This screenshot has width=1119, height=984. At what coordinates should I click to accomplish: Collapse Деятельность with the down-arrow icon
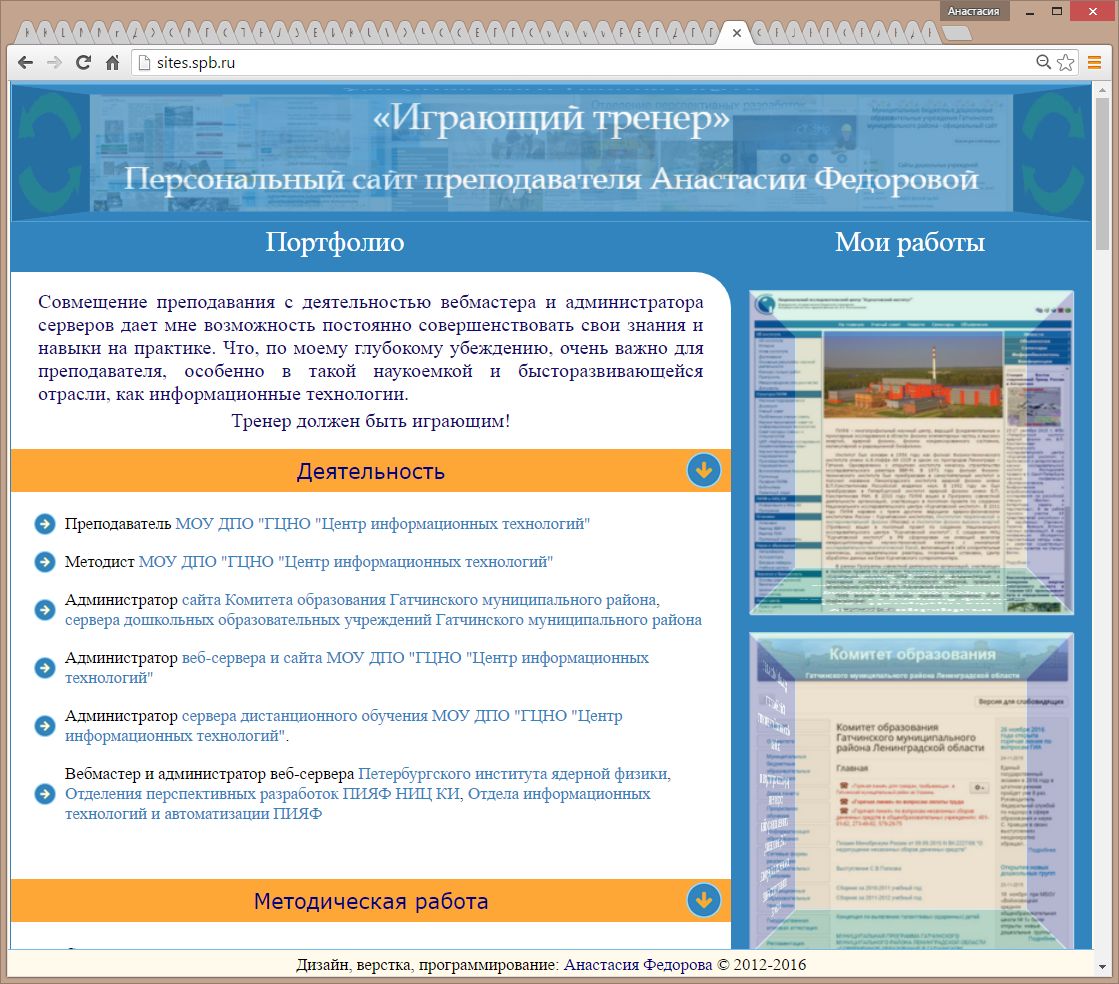[x=704, y=470]
